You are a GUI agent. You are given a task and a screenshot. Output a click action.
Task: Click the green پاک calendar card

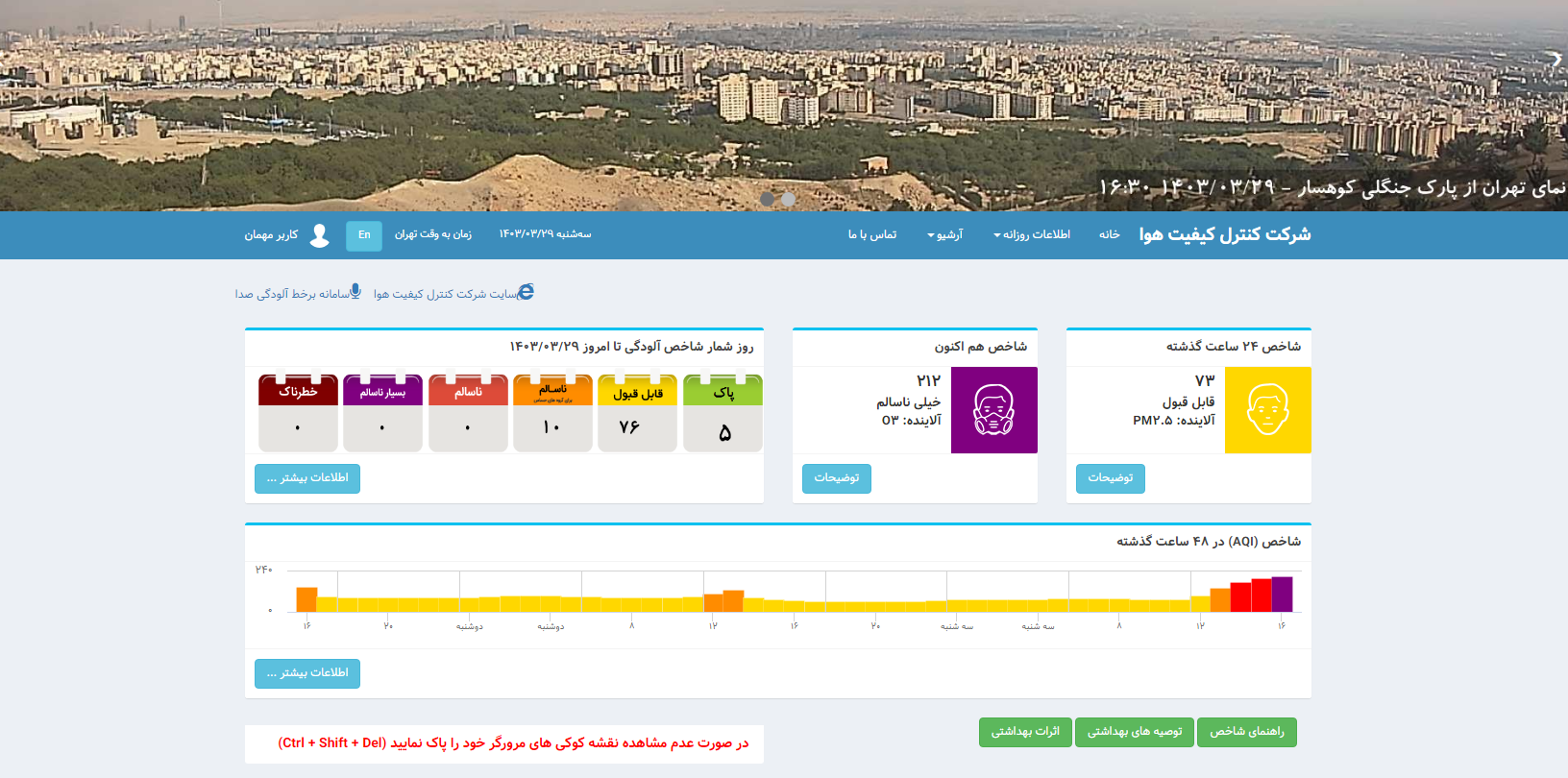tap(723, 413)
